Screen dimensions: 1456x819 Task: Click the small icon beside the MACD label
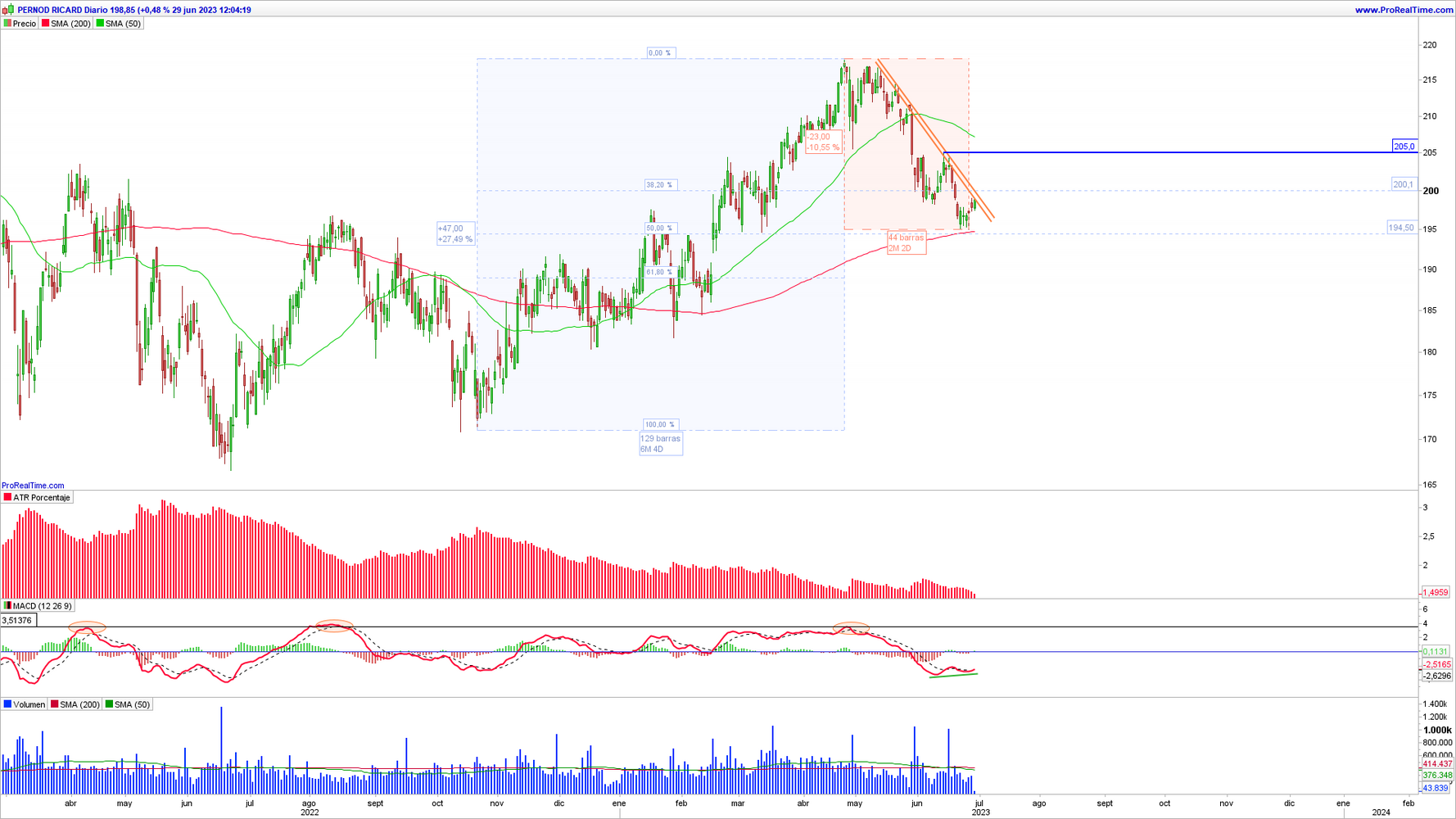pos(7,606)
